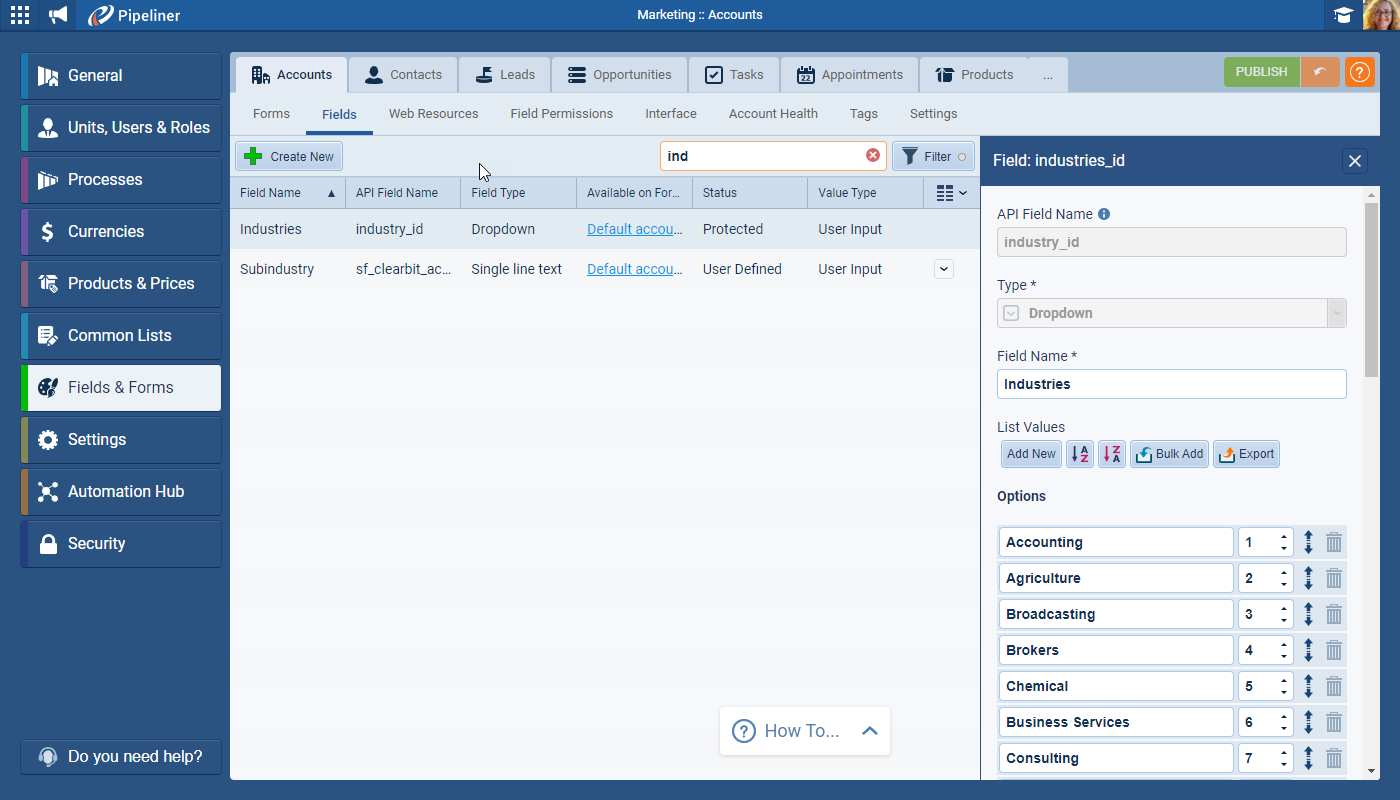Click the orange help question mark icon
The height and width of the screenshot is (800, 1400).
tap(1359, 72)
